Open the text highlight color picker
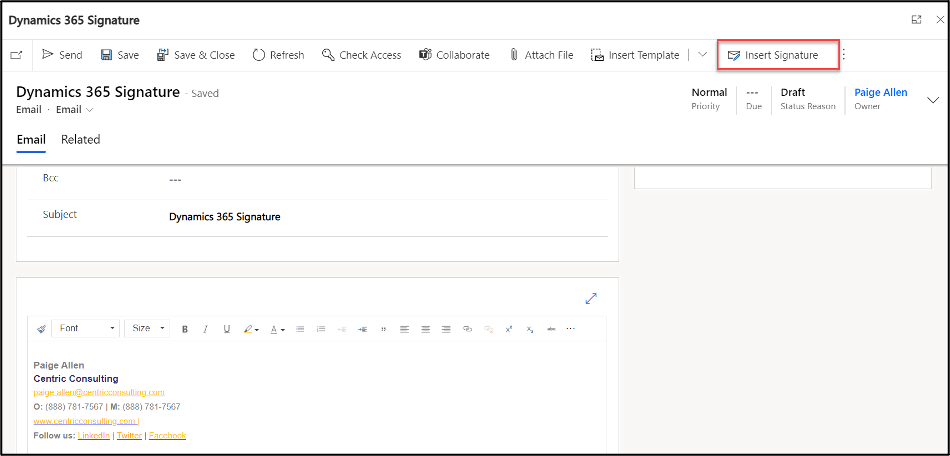Viewport: 950px width, 456px height. click(251, 329)
